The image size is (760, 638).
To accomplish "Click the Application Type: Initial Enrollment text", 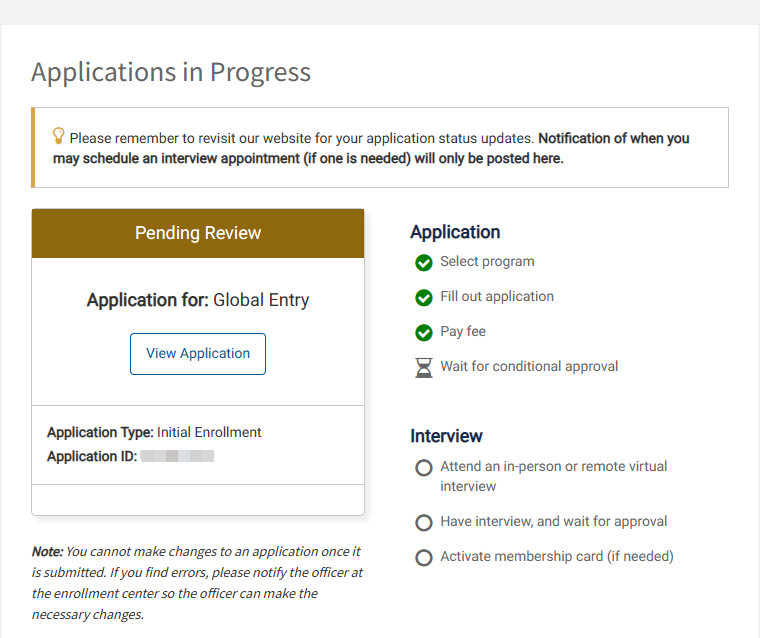I will click(x=154, y=433).
